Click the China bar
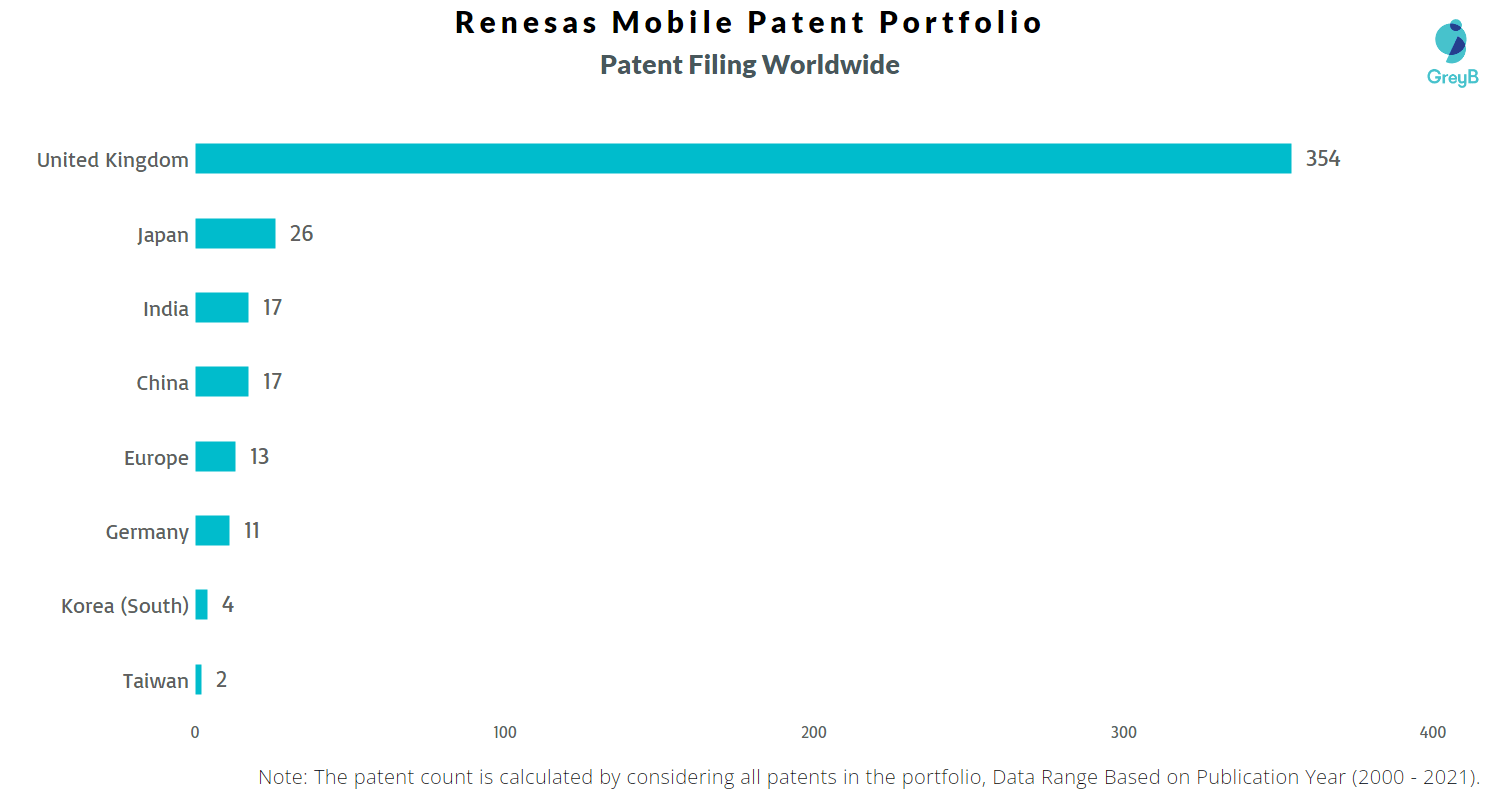 [222, 382]
